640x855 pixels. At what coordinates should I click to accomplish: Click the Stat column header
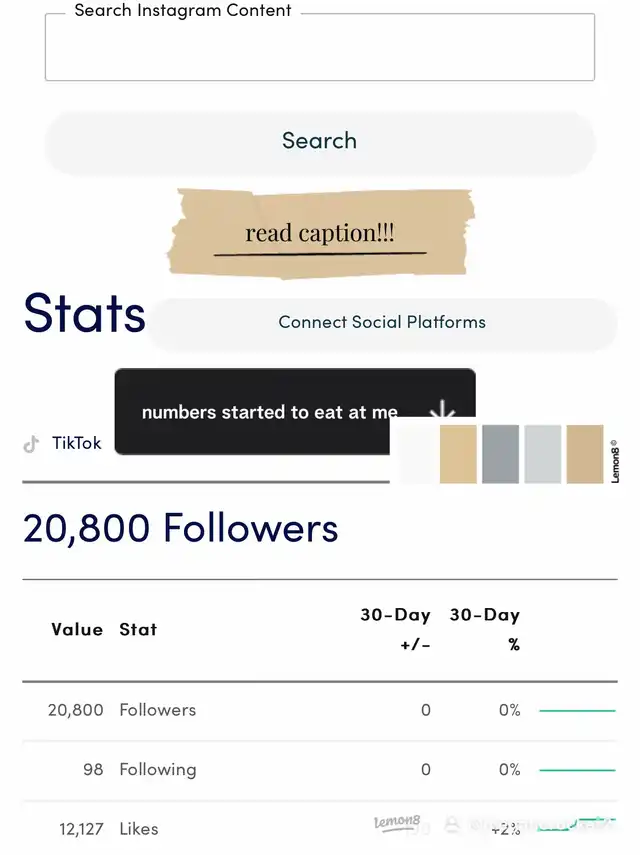coord(138,629)
